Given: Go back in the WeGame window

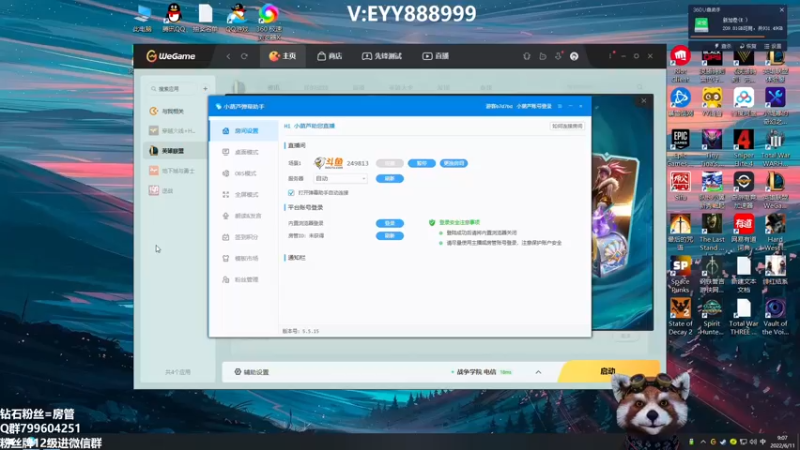Looking at the screenshot, I should (229, 56).
